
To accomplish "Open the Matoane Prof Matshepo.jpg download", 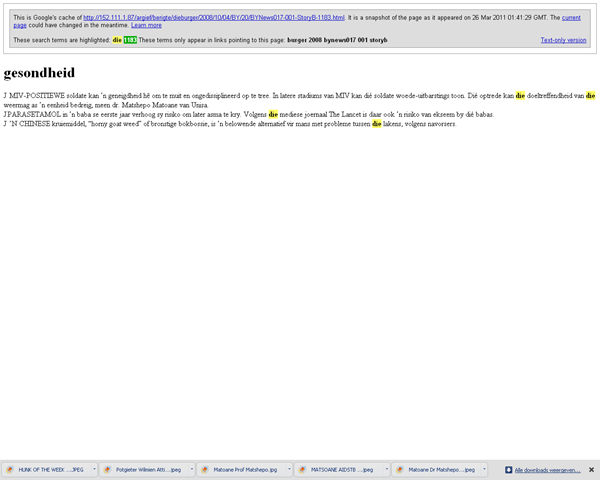I will (x=245, y=470).
